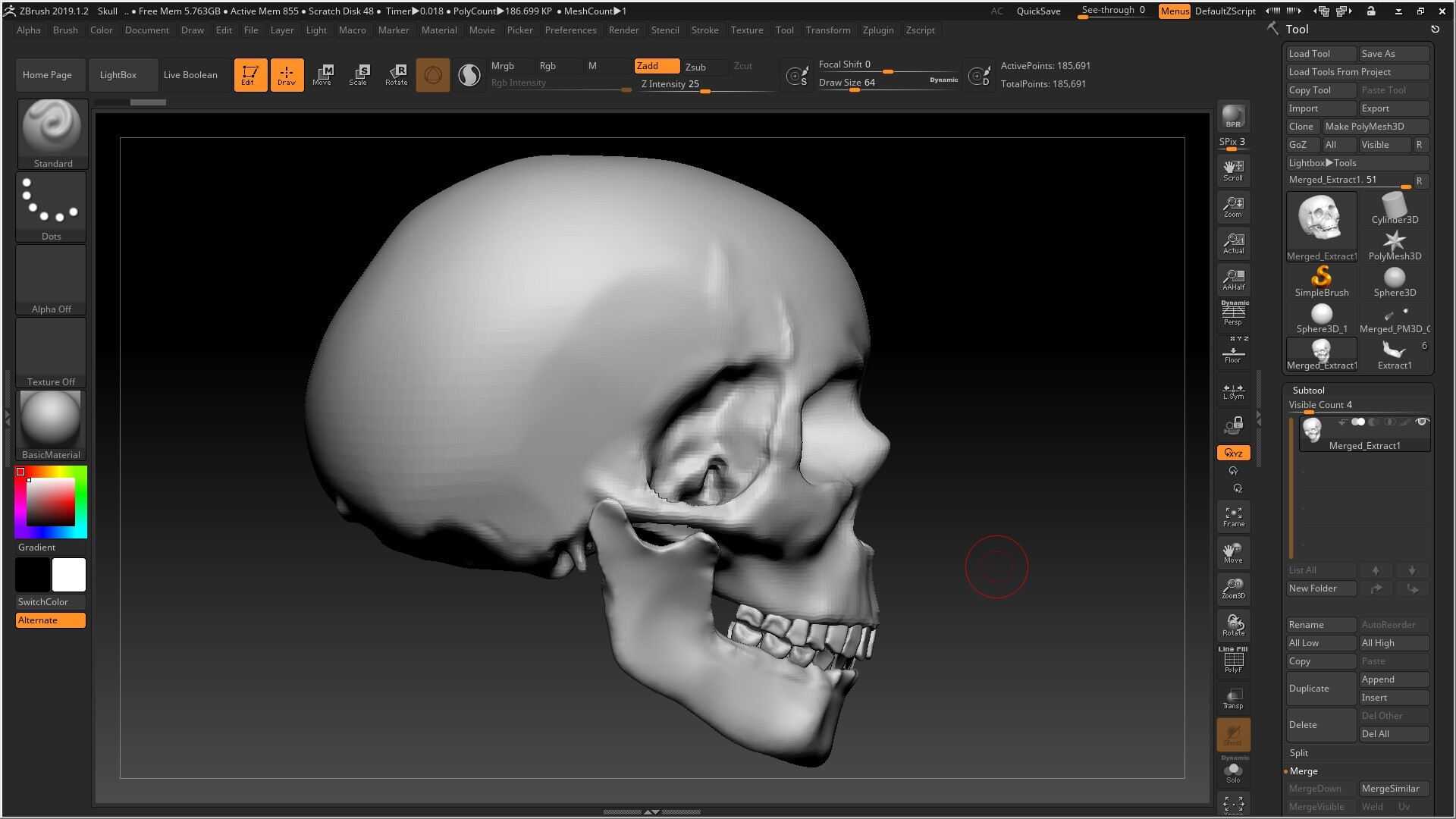Select the Scale tool in the top toolbar
Screen dimensions: 1456x819
pos(360,74)
